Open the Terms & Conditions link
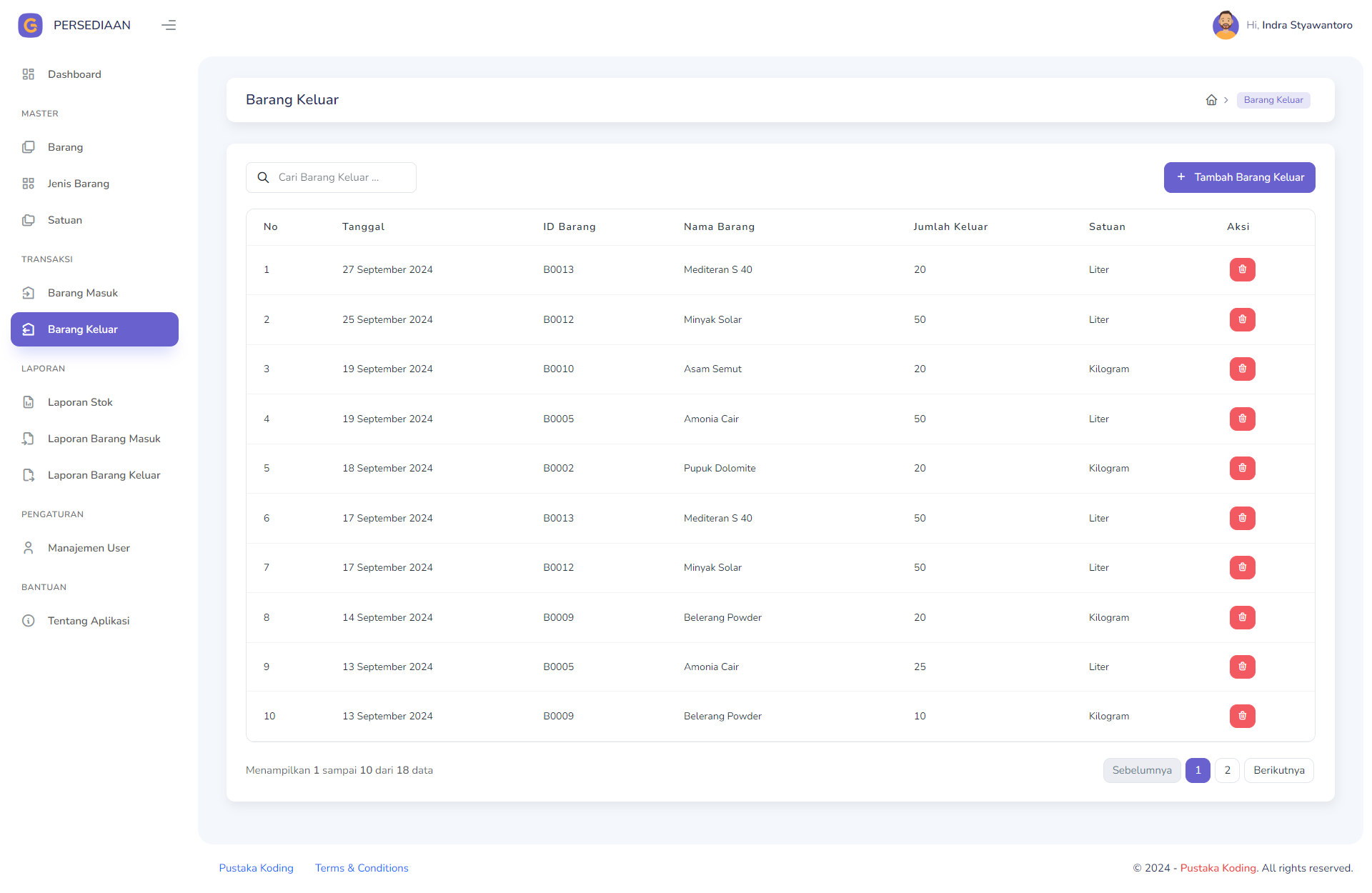This screenshot has height=893, width=1372. [362, 868]
